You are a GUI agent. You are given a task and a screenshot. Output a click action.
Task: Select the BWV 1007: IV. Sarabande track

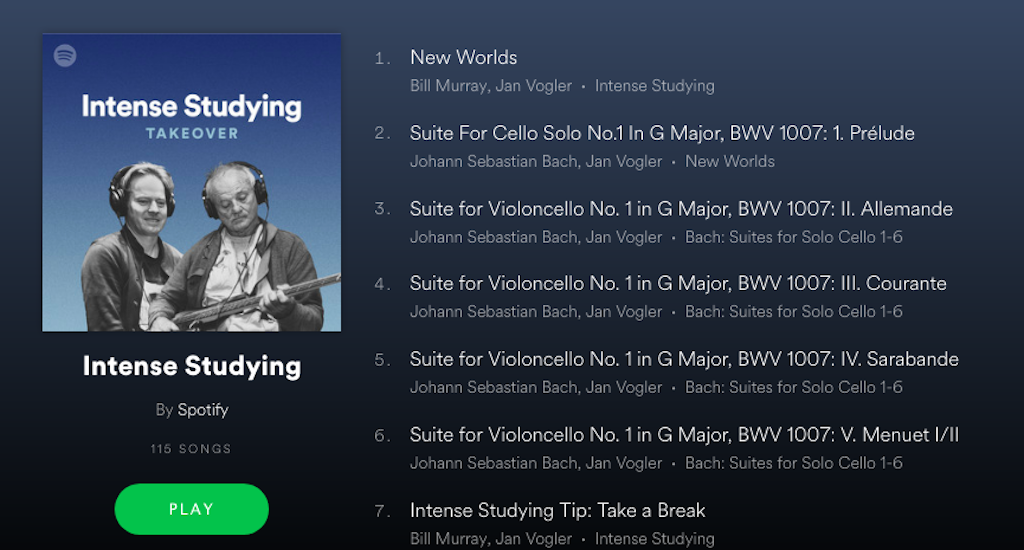[x=683, y=359]
